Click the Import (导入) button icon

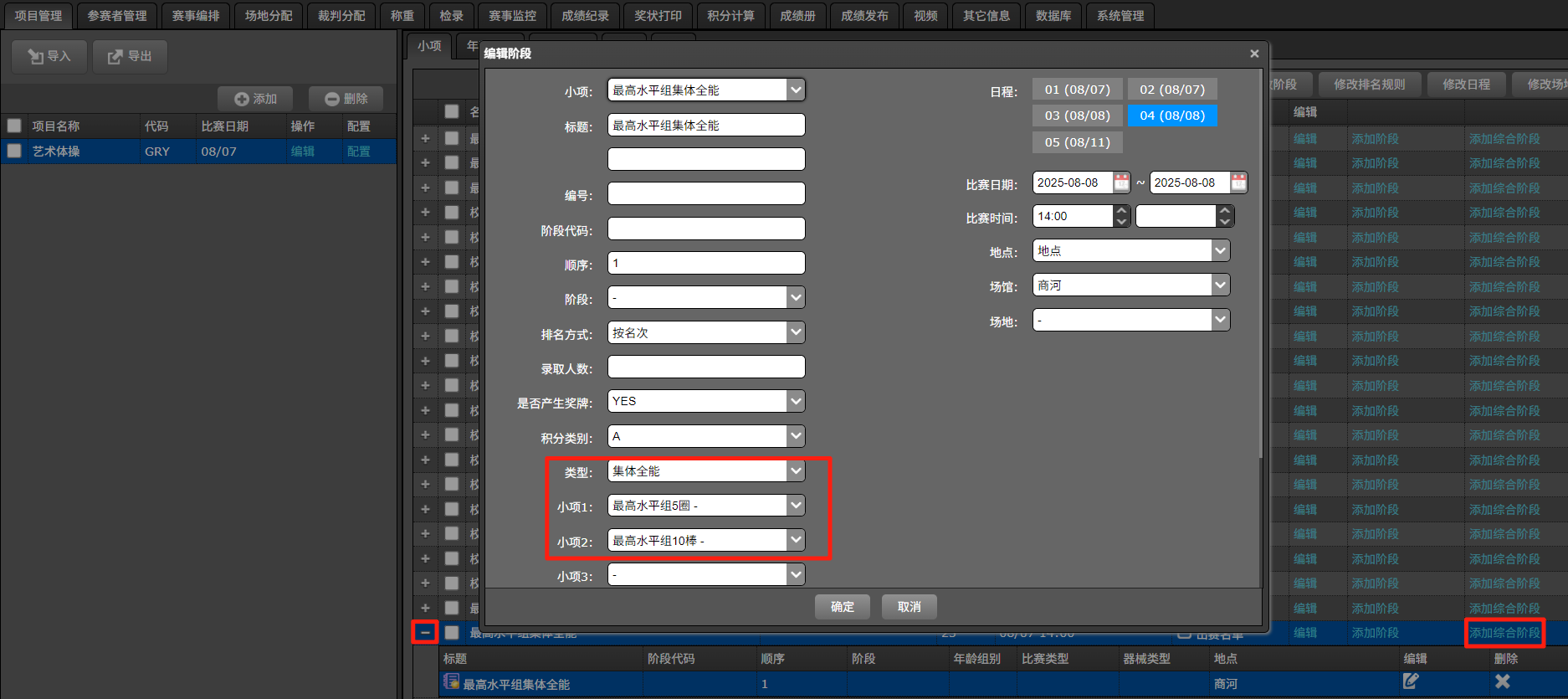[x=36, y=56]
